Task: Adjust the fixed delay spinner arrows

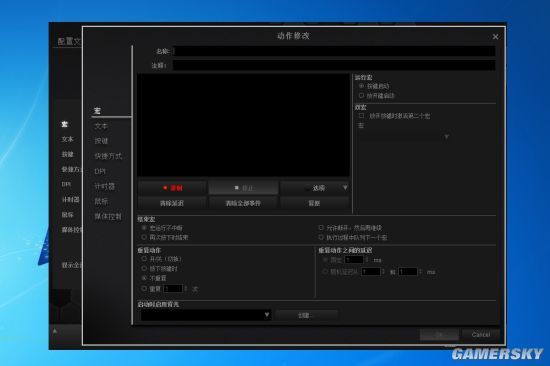Action: (x=367, y=260)
